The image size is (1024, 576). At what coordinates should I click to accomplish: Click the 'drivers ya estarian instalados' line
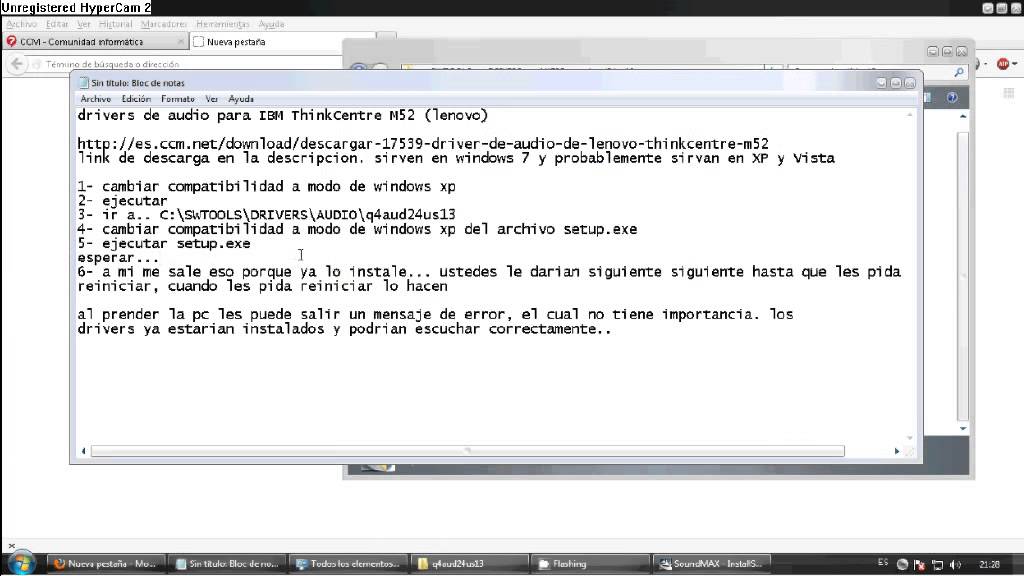[344, 329]
